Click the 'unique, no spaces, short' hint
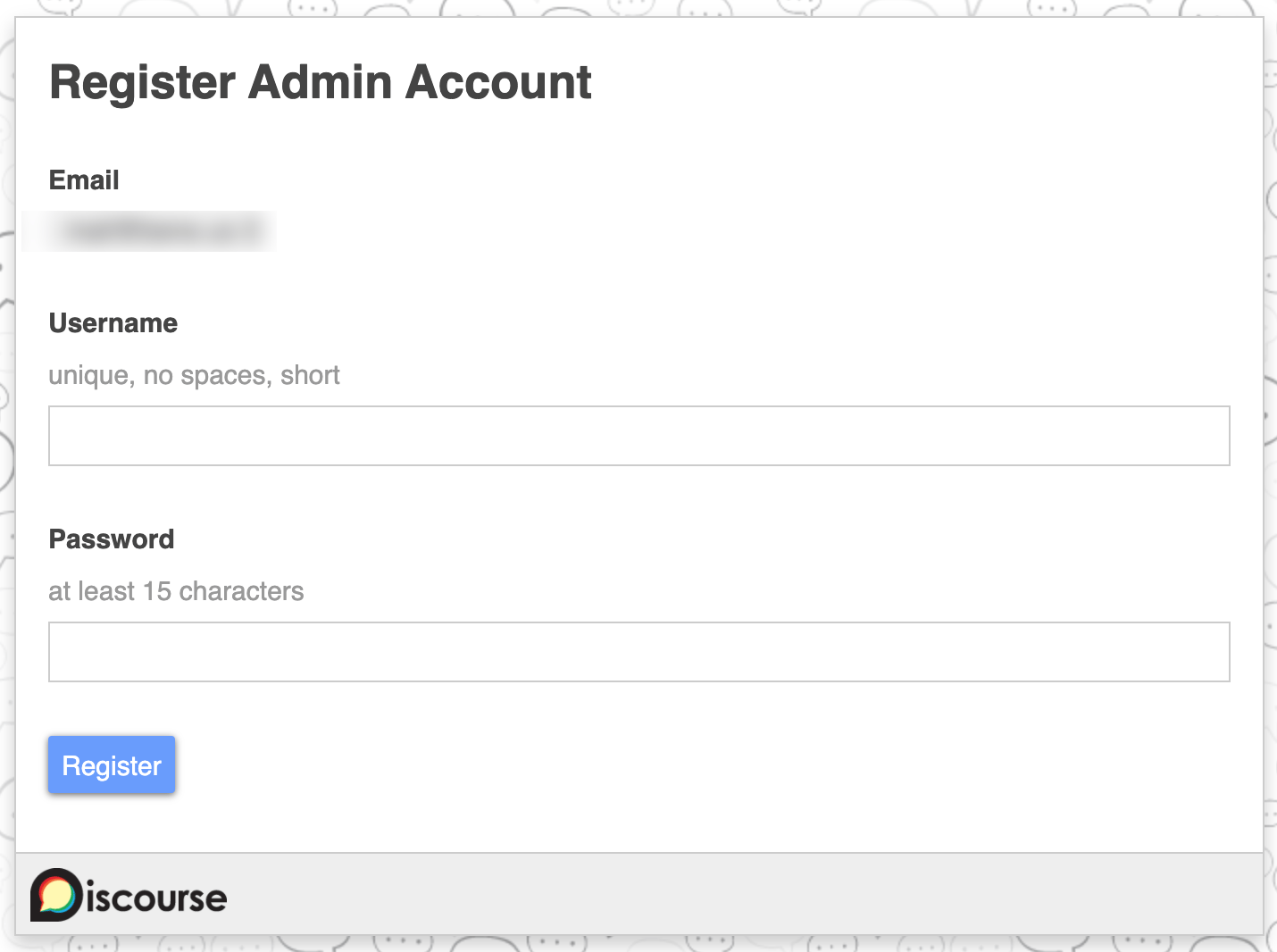The image size is (1277, 952). pos(194,375)
